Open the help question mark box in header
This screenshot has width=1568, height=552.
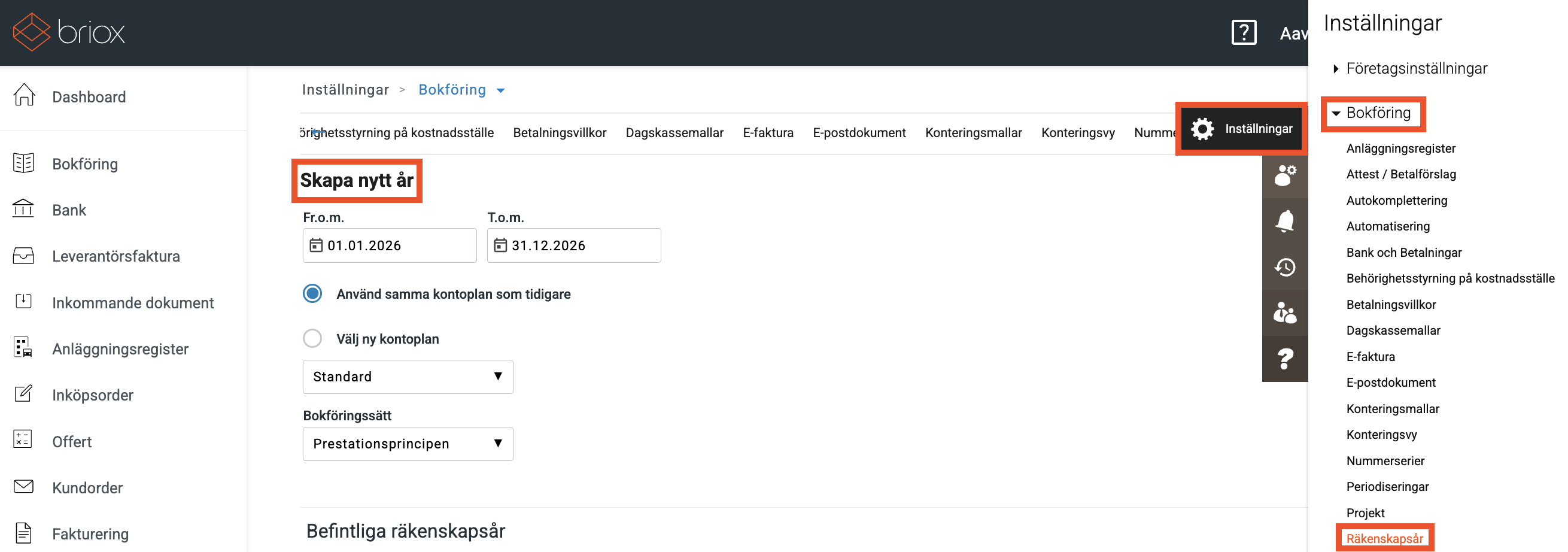(x=1243, y=32)
